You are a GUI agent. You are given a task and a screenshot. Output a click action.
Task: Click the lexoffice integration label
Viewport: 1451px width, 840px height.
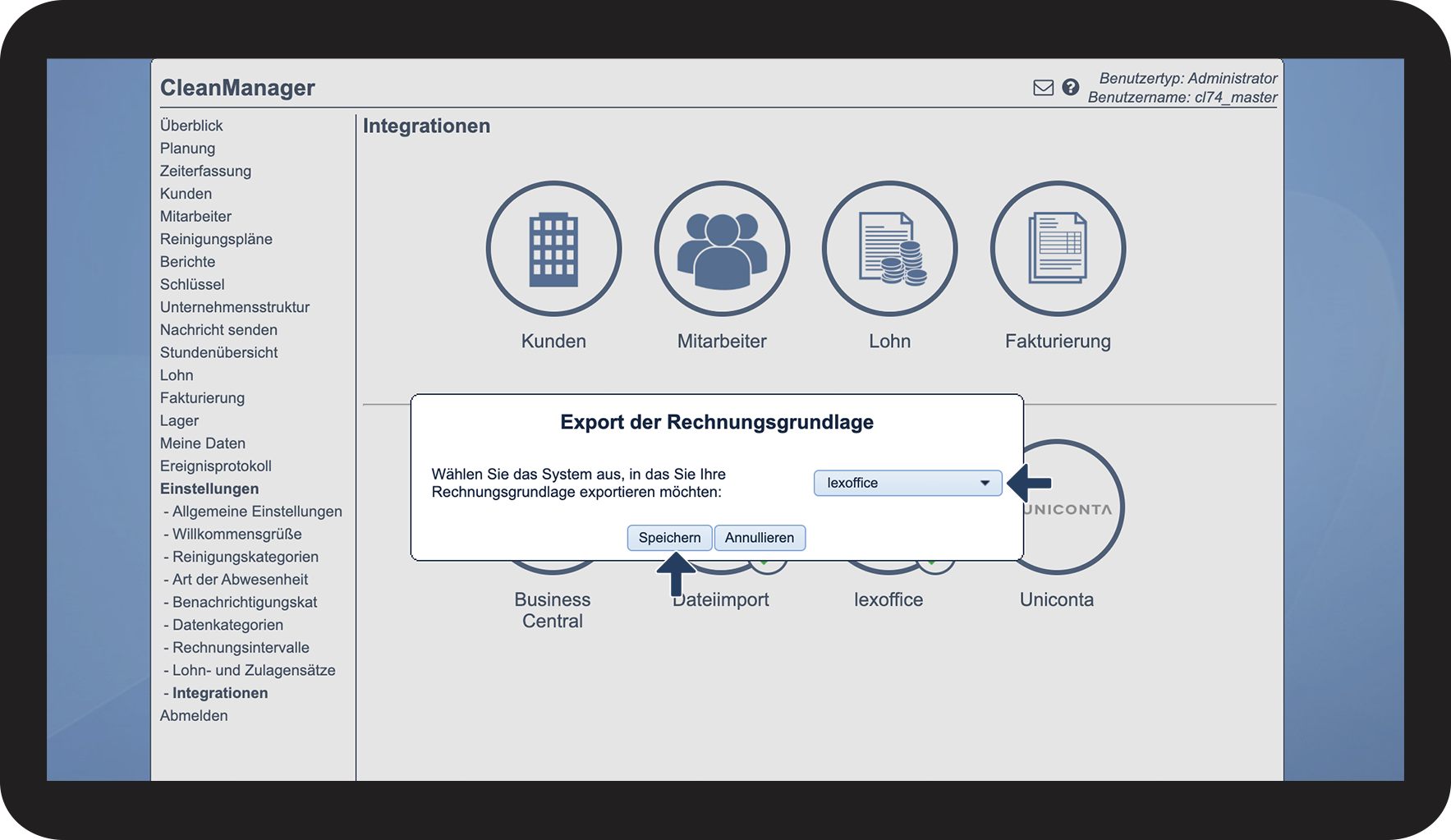tap(889, 599)
